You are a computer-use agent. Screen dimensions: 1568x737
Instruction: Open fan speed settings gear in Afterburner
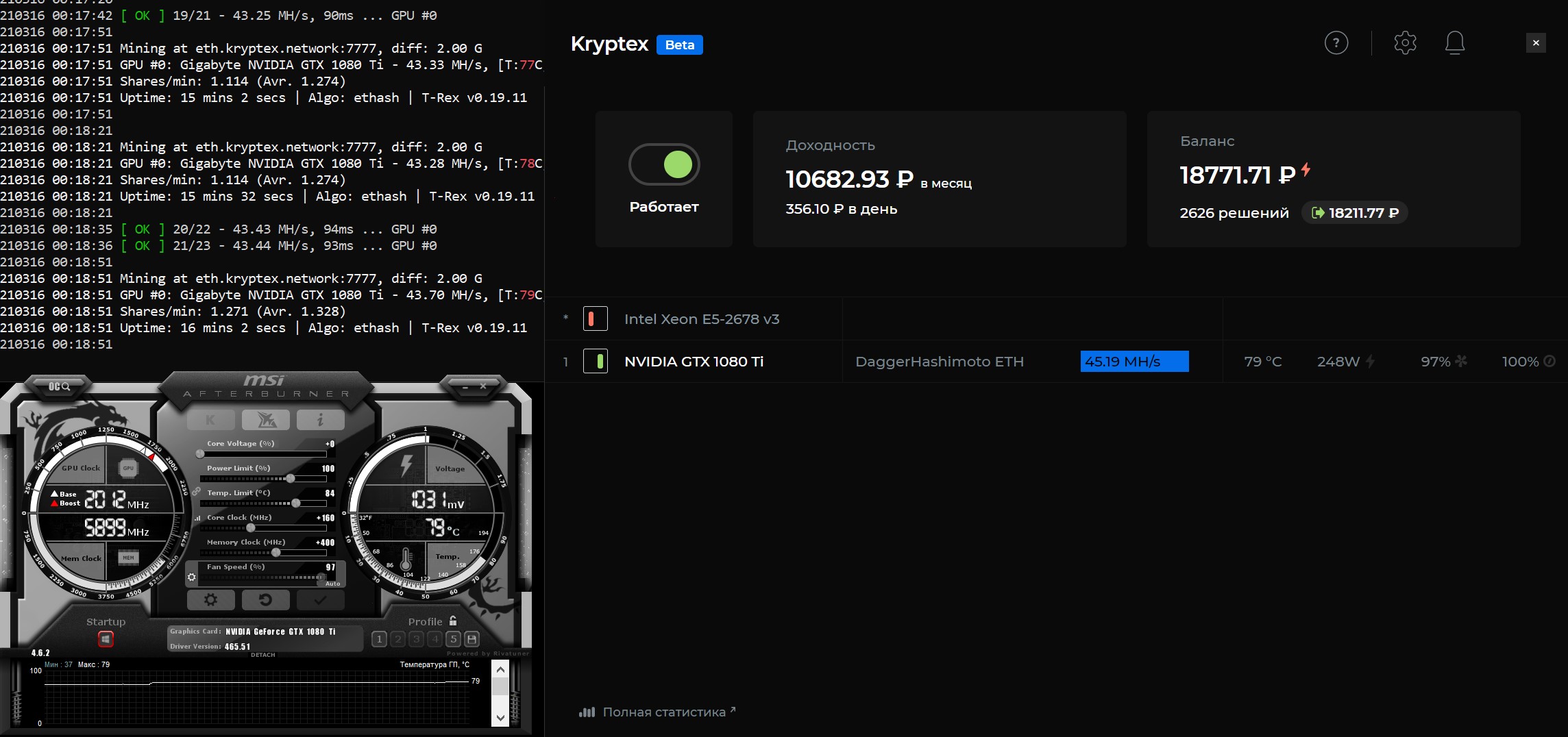pyautogui.click(x=192, y=577)
